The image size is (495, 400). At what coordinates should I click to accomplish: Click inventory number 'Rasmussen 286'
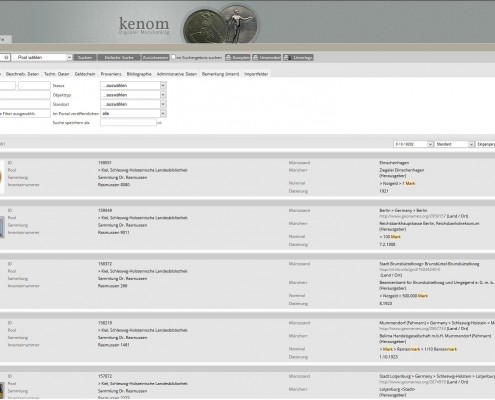tap(112, 286)
